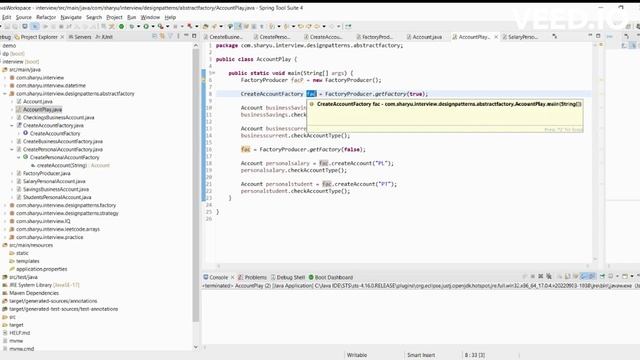Click the green Run toolbar icon
Image resolution: width=640 pixels, height=360 pixels.
[146, 27]
